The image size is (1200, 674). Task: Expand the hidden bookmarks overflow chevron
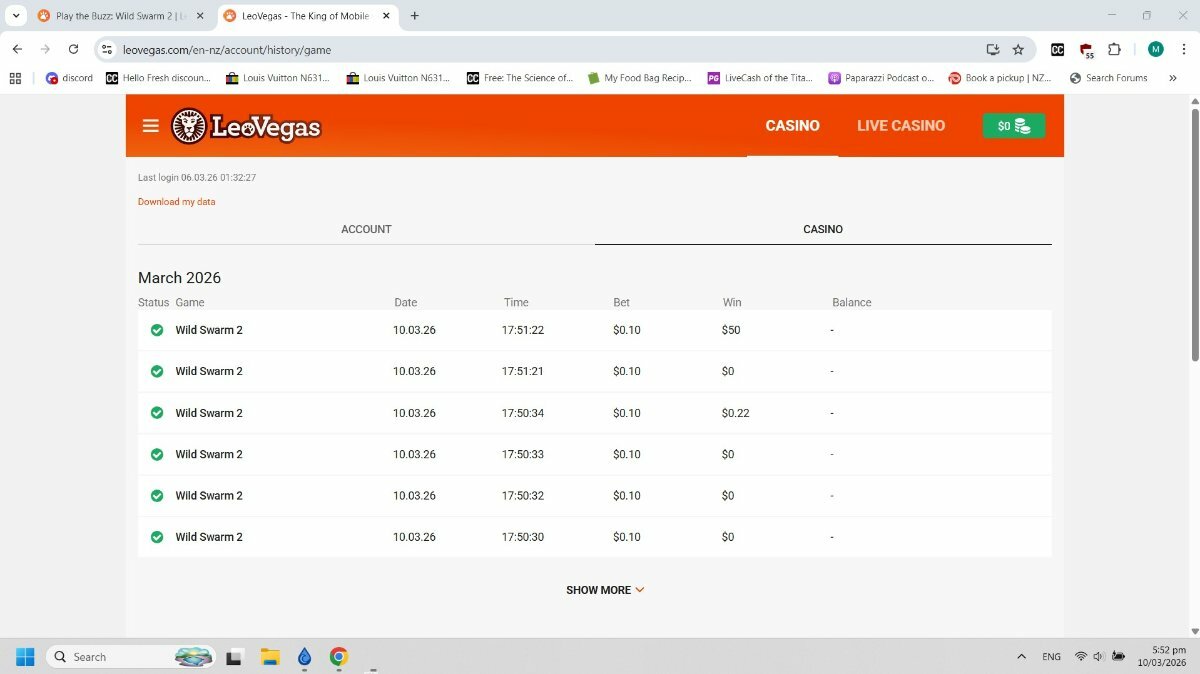1172,78
